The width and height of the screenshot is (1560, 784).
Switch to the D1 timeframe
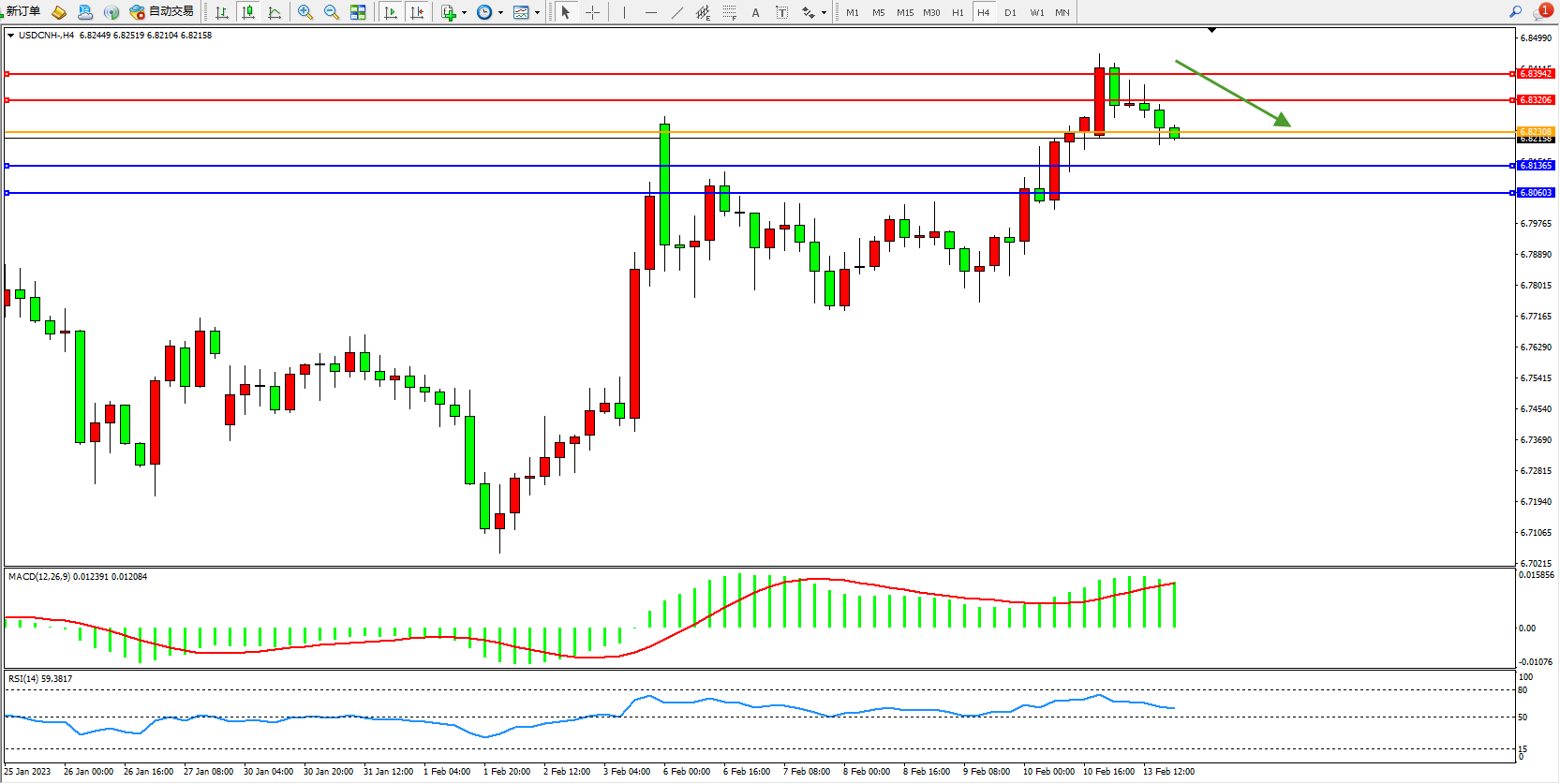1010,13
